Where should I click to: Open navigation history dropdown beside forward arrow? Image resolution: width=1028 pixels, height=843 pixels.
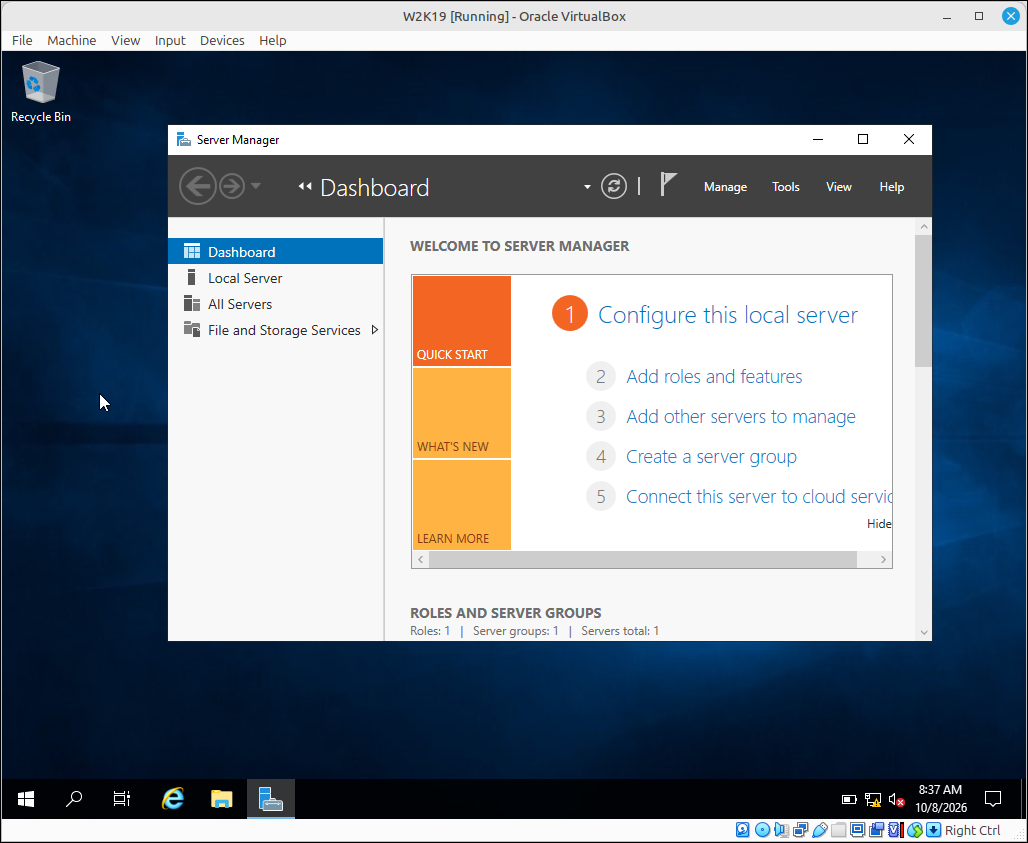click(256, 186)
